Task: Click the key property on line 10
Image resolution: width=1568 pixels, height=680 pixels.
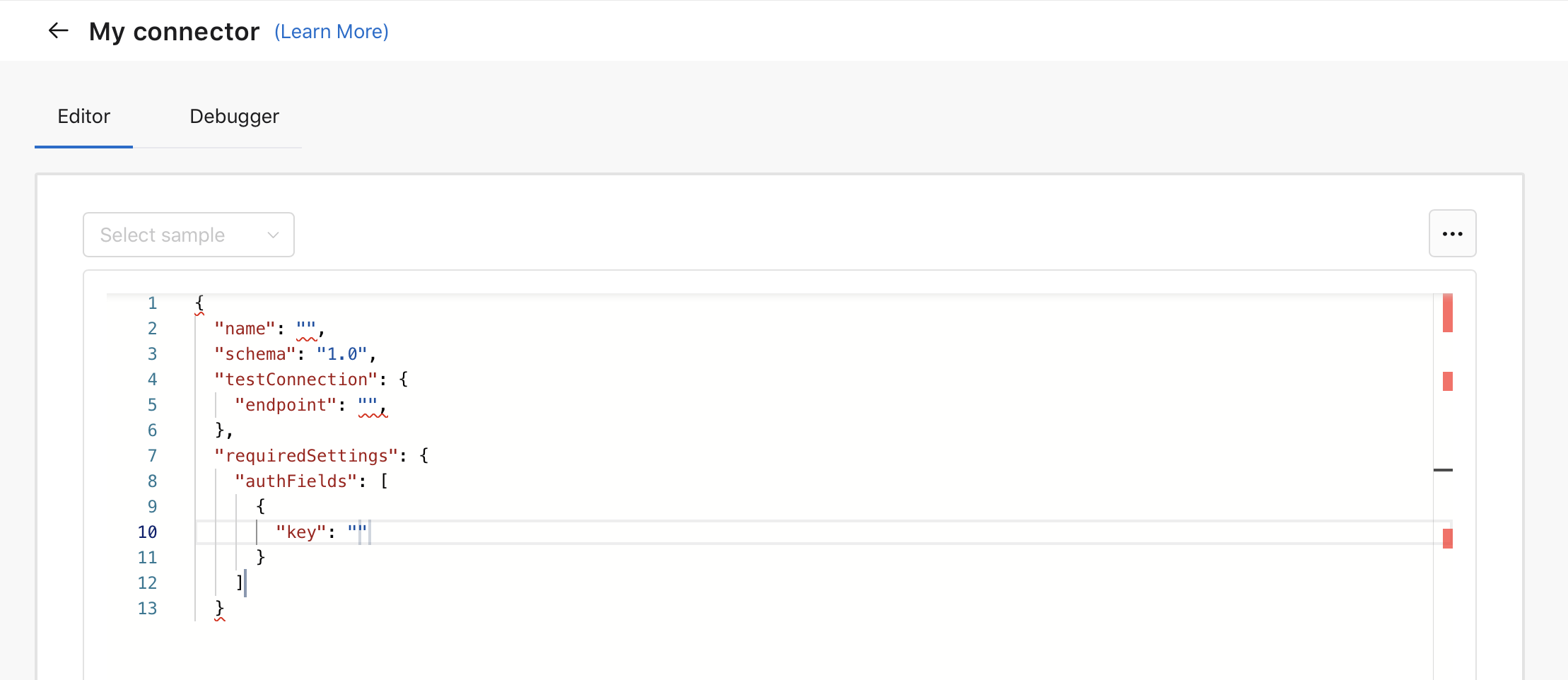Action: tap(302, 532)
